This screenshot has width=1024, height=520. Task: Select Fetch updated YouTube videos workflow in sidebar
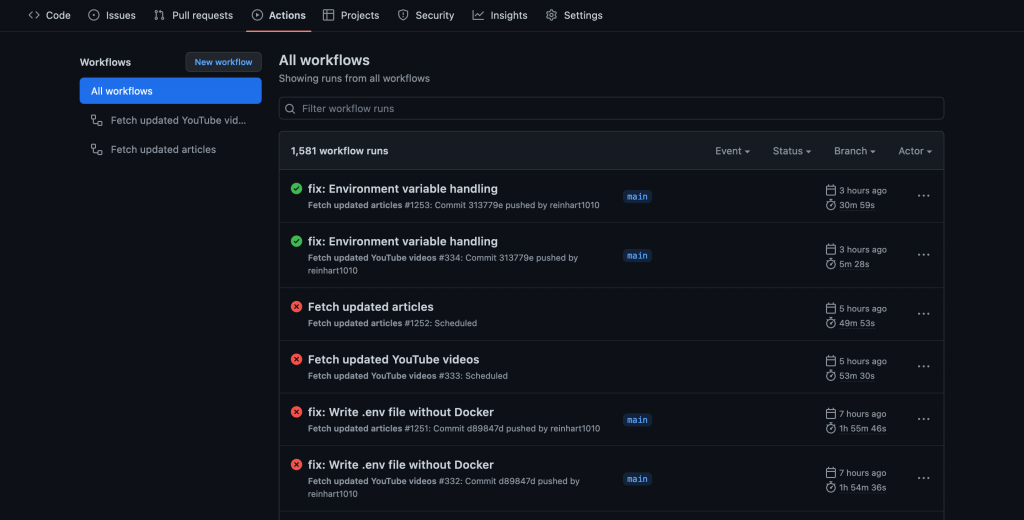coord(177,121)
